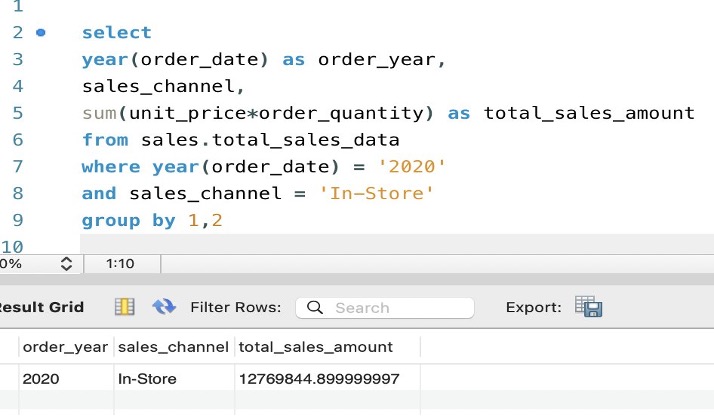Click the row selector of the 2020 row

[x=9, y=379]
